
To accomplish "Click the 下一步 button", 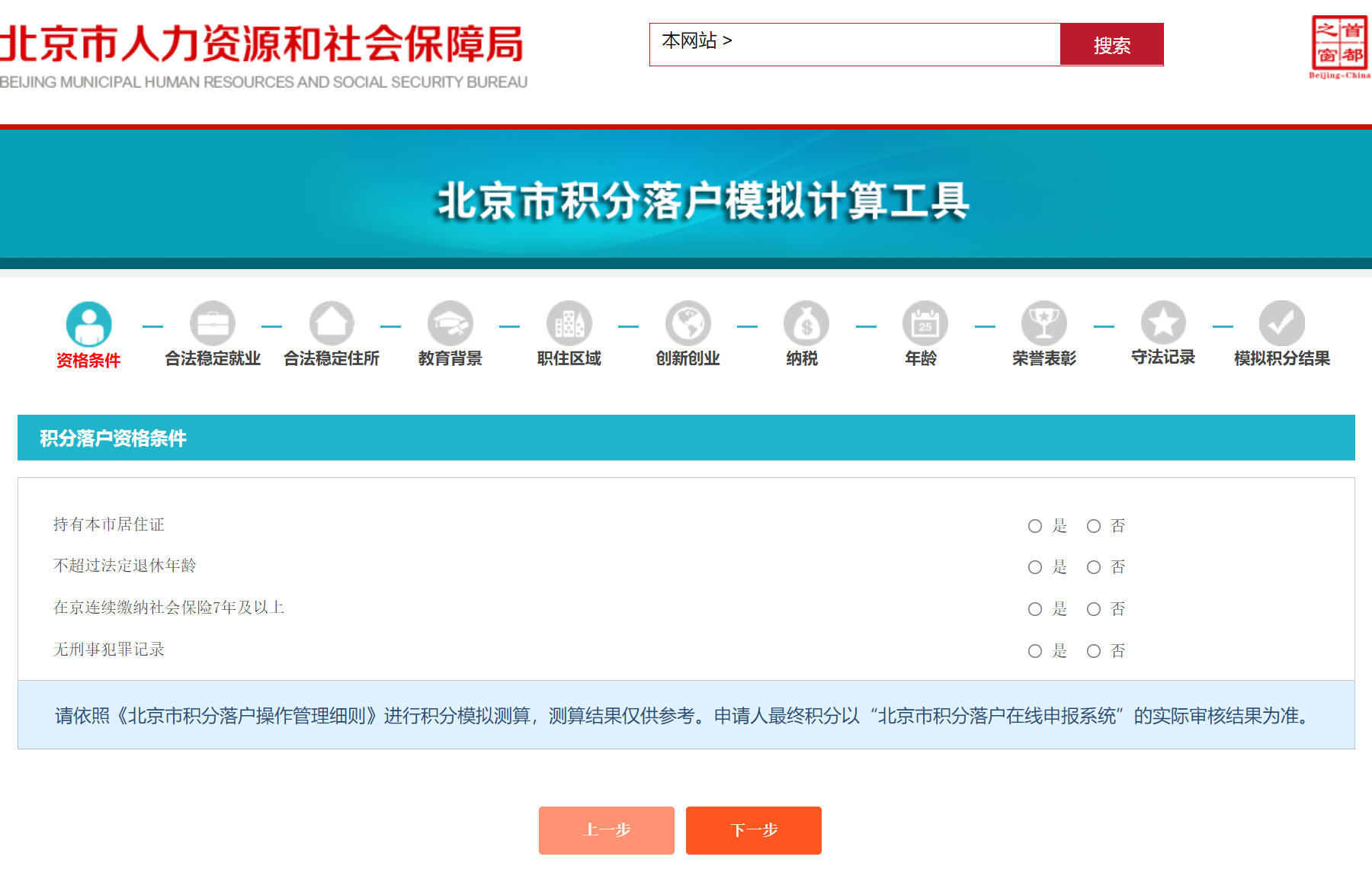I will click(754, 830).
